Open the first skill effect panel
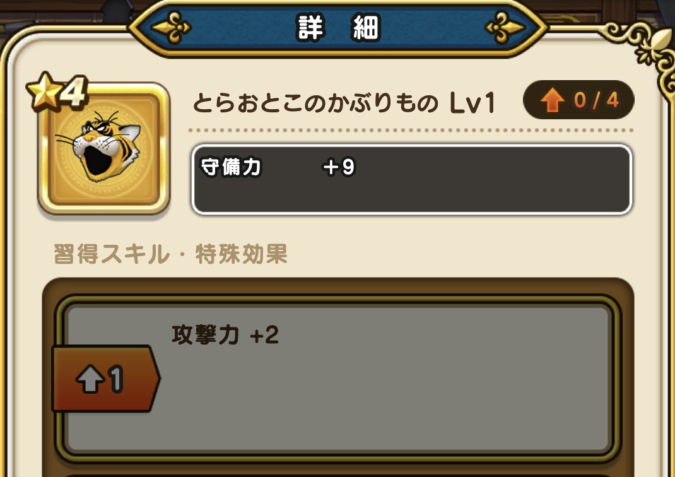 [x=338, y=379]
